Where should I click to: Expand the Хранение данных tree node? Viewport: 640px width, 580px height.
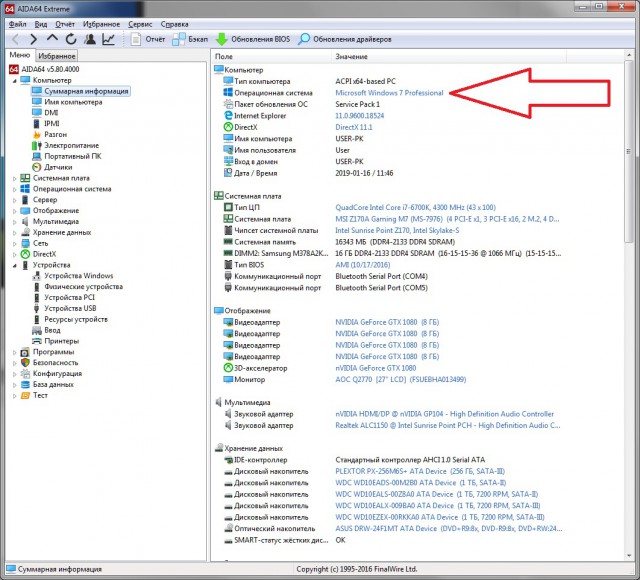tap(15, 233)
